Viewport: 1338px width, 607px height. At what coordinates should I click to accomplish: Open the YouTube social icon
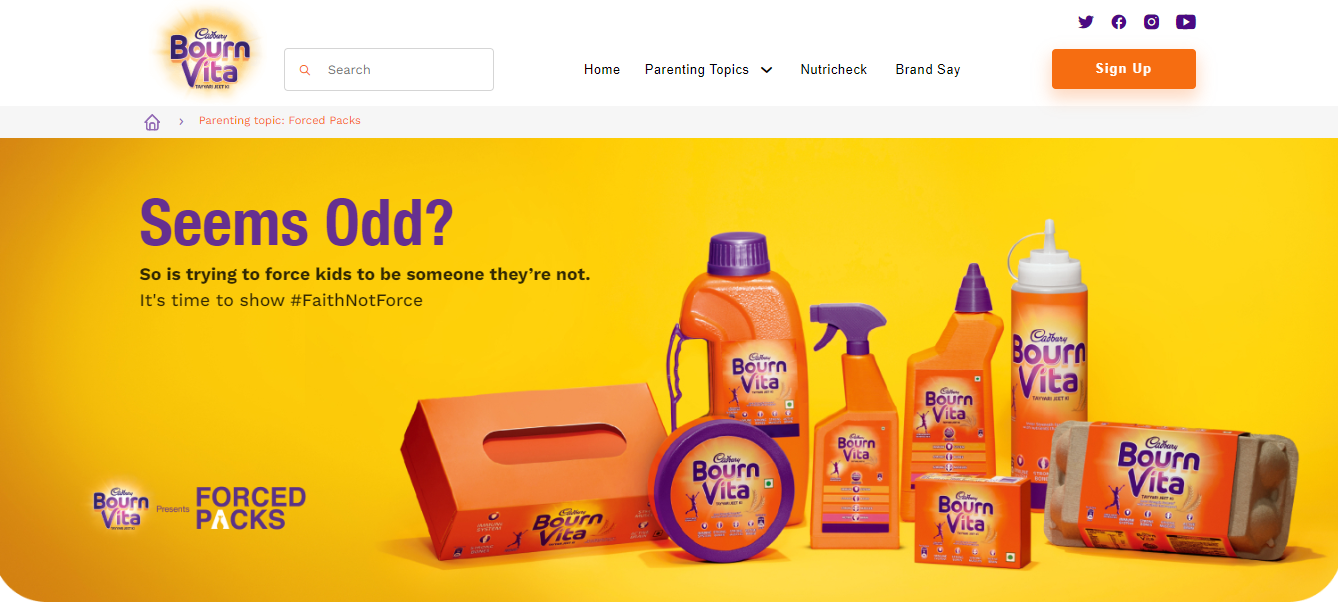1186,22
